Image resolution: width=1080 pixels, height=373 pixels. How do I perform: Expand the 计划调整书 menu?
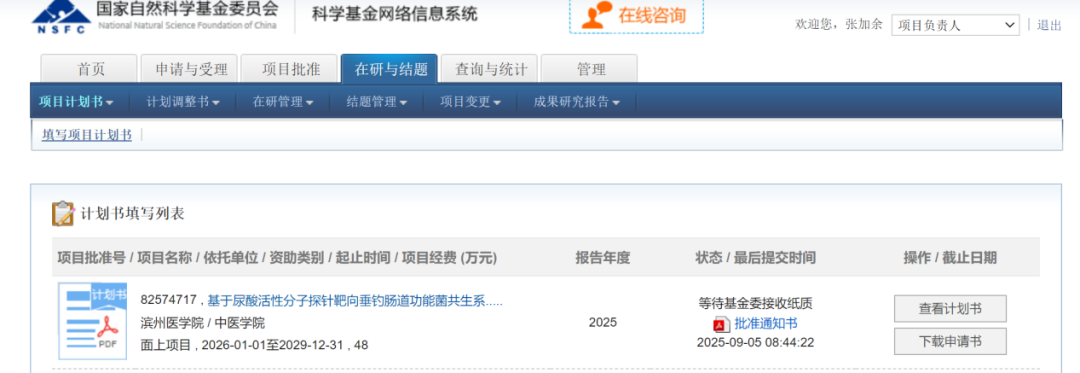(x=183, y=102)
